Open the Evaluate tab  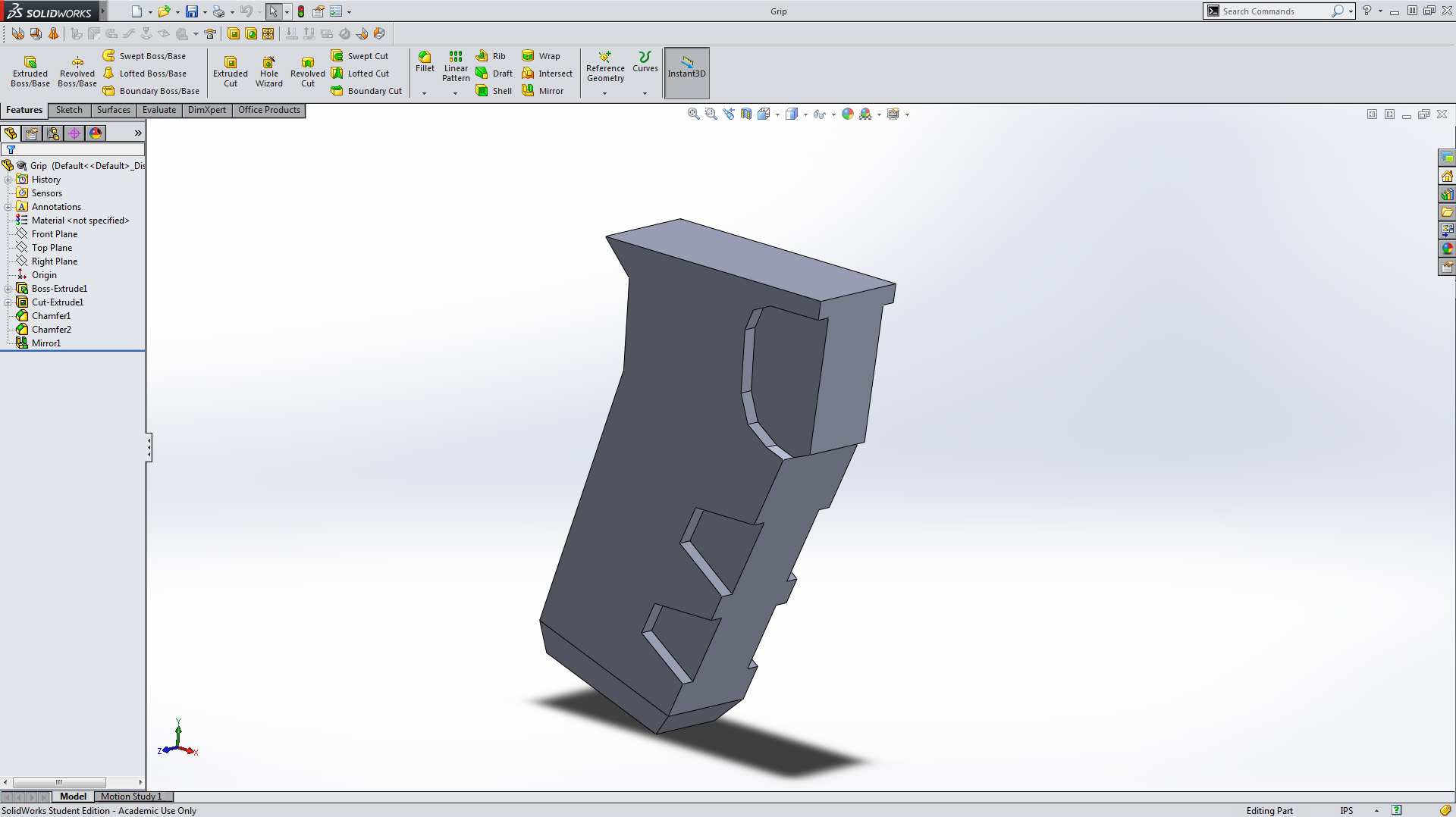pos(159,110)
